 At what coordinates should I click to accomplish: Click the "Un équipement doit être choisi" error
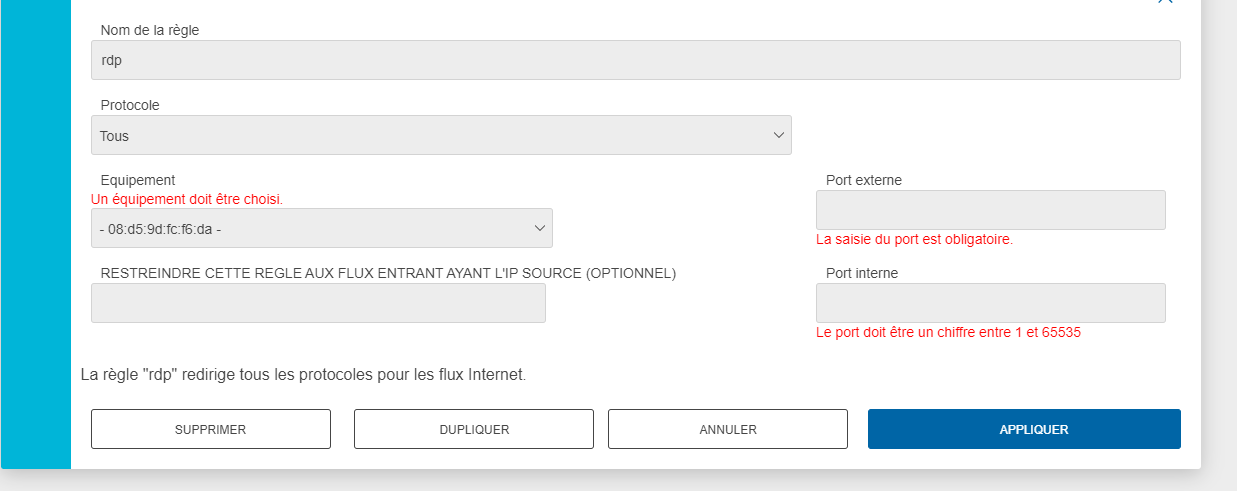click(x=187, y=199)
